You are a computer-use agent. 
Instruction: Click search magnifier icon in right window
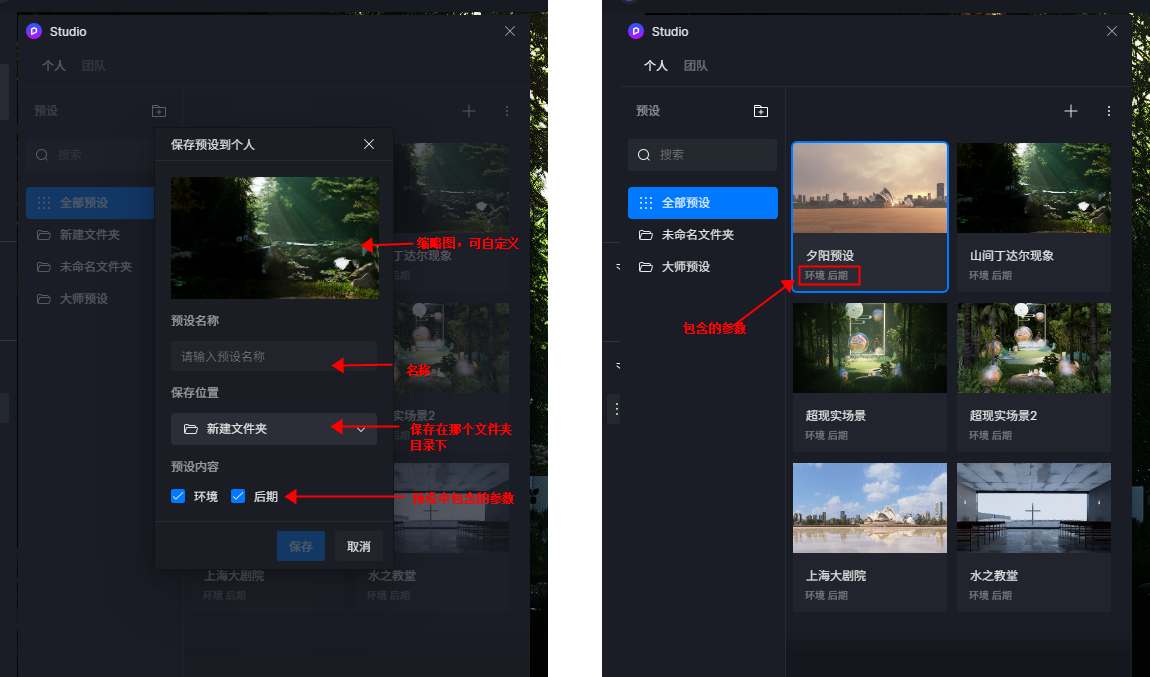(x=644, y=155)
